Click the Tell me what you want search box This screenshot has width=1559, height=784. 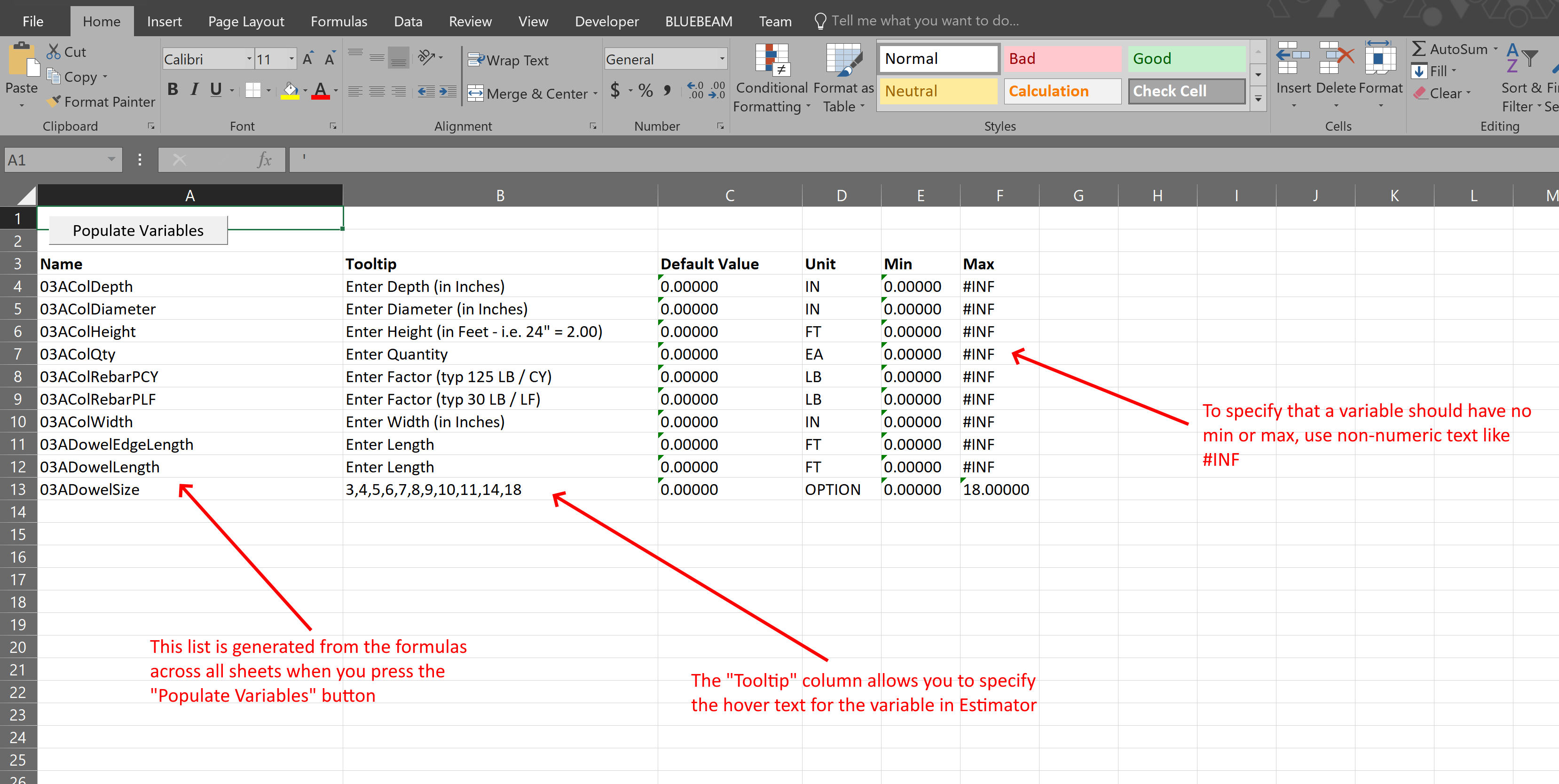(x=917, y=21)
